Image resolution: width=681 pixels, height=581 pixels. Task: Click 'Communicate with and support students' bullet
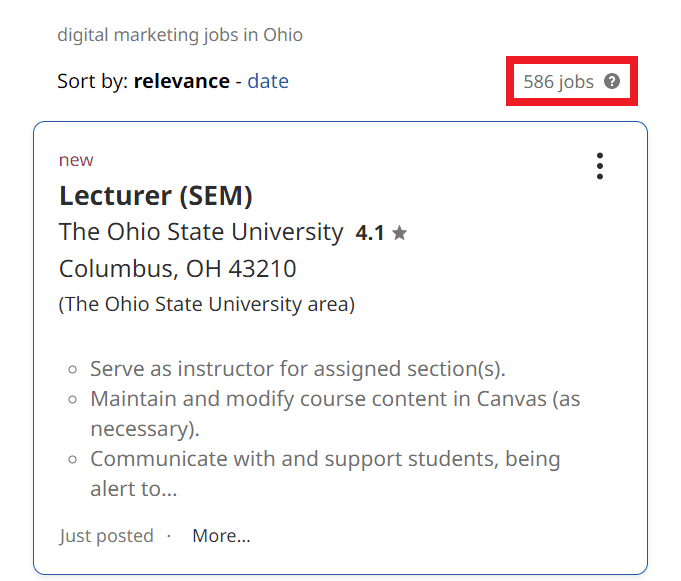coord(325,473)
